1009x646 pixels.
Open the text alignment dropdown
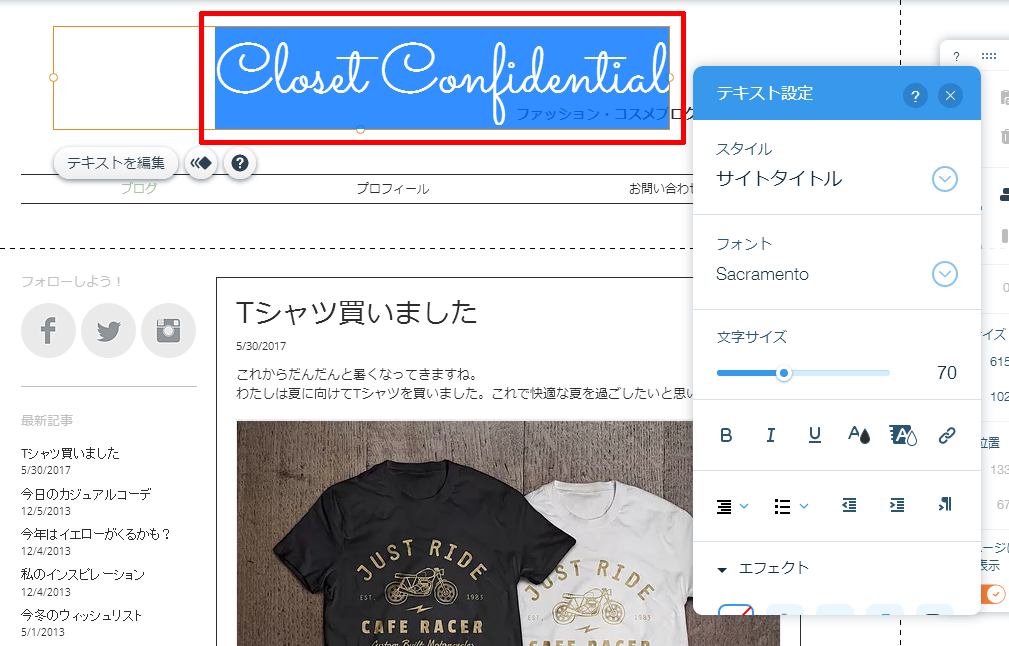pyautogui.click(x=732, y=506)
